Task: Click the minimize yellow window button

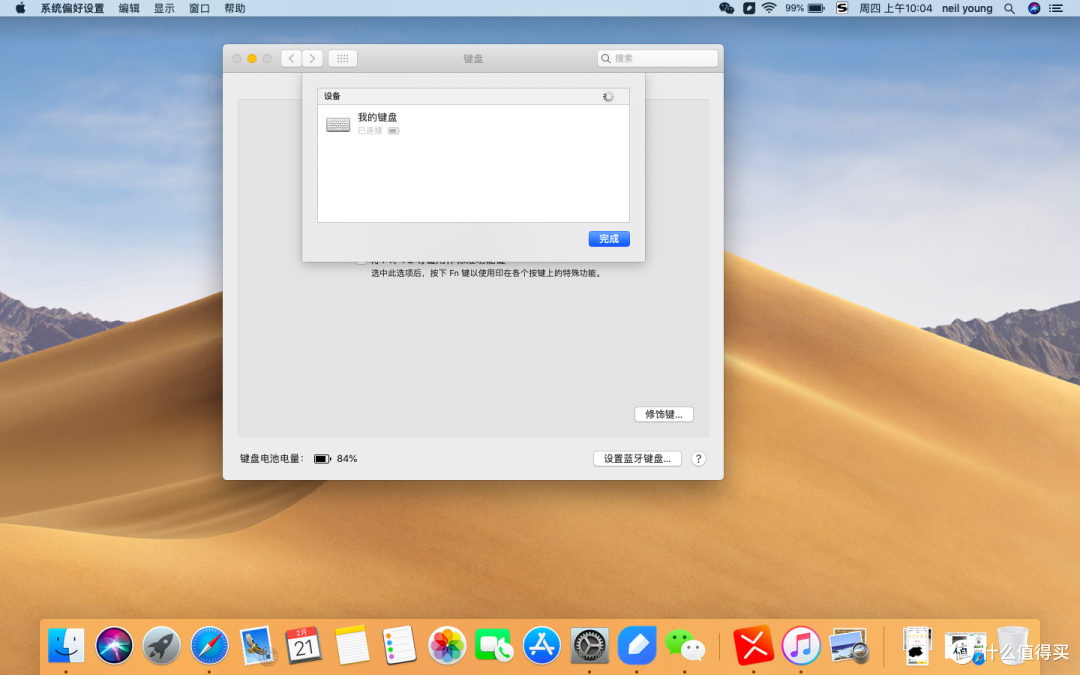Action: point(252,59)
